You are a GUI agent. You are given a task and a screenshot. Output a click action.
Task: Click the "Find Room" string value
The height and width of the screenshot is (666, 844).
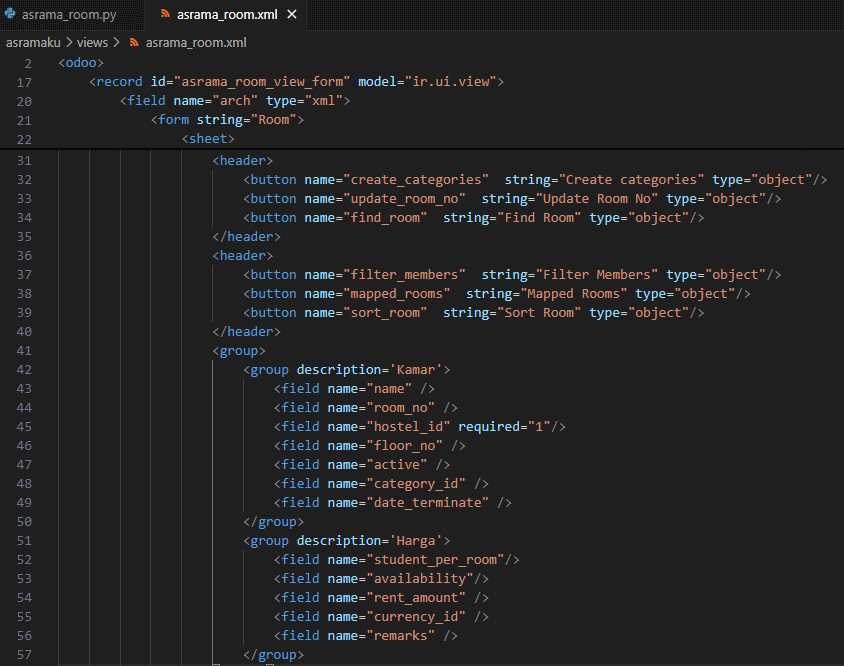[539, 218]
